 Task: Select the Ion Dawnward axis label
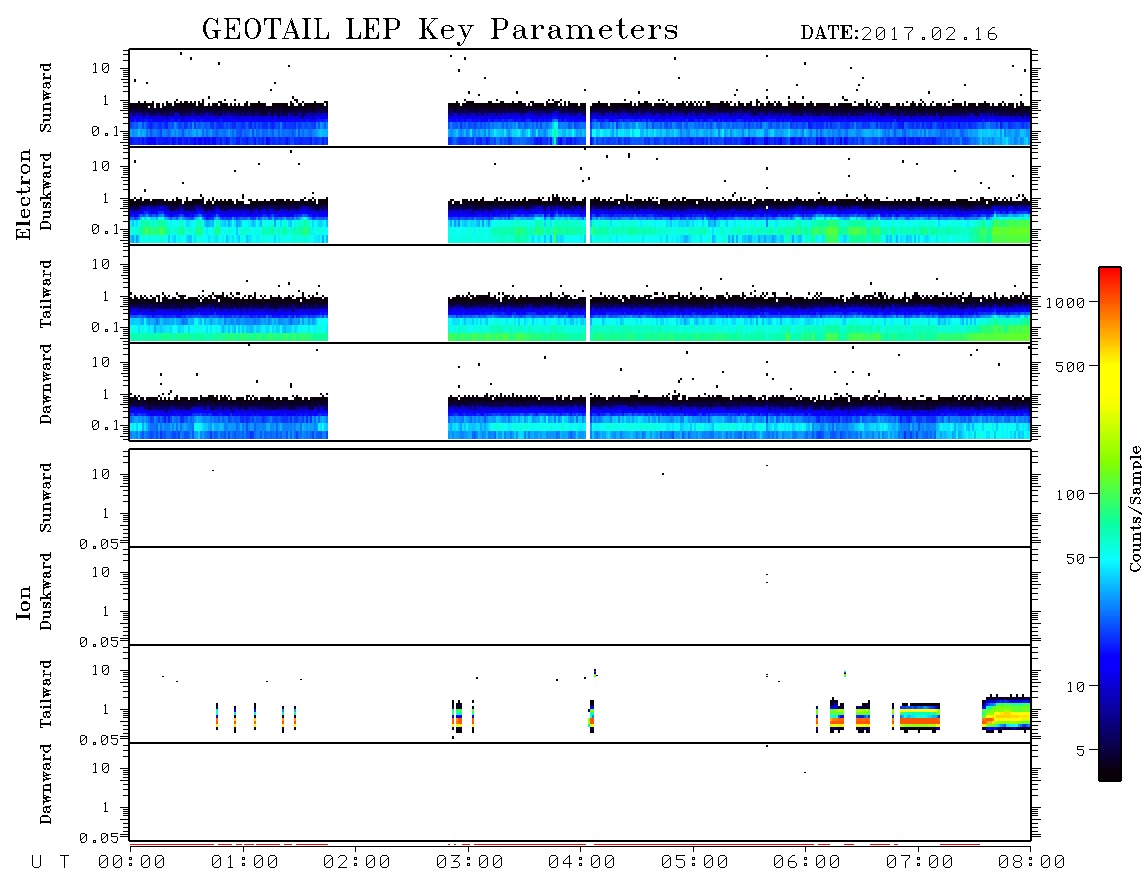[x=46, y=784]
